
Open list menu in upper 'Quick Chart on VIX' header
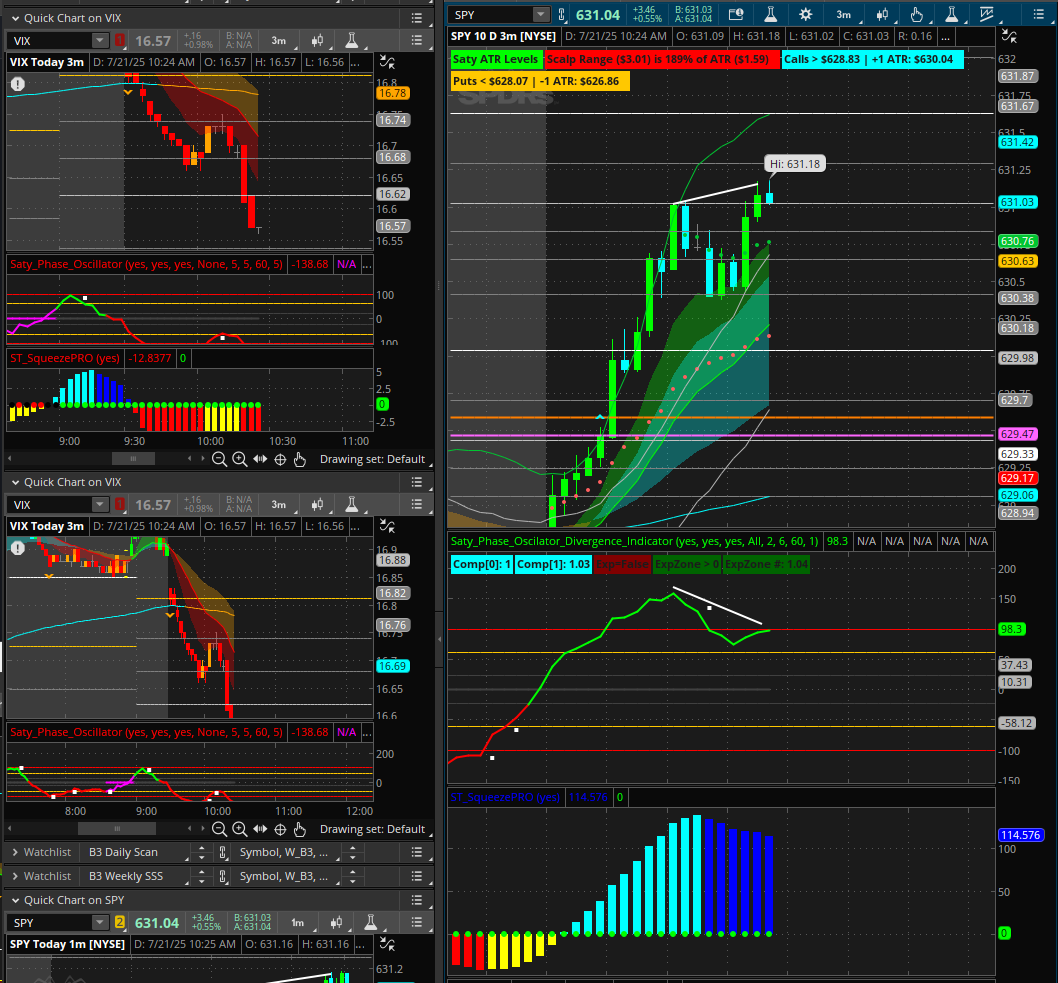pos(417,18)
